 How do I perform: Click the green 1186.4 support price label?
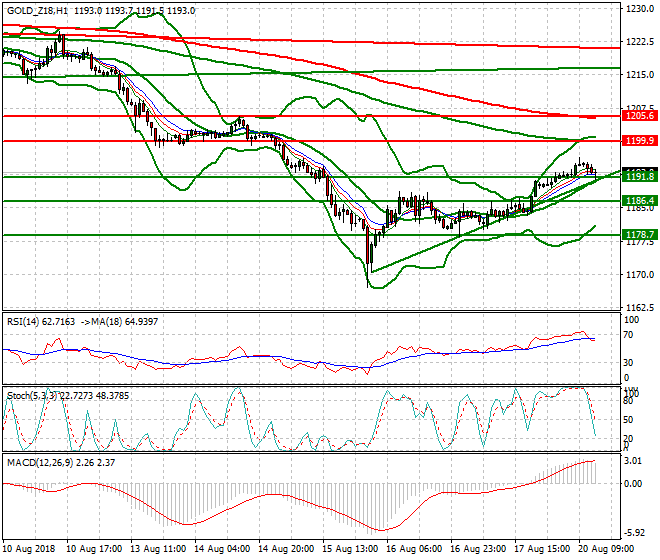[638, 201]
